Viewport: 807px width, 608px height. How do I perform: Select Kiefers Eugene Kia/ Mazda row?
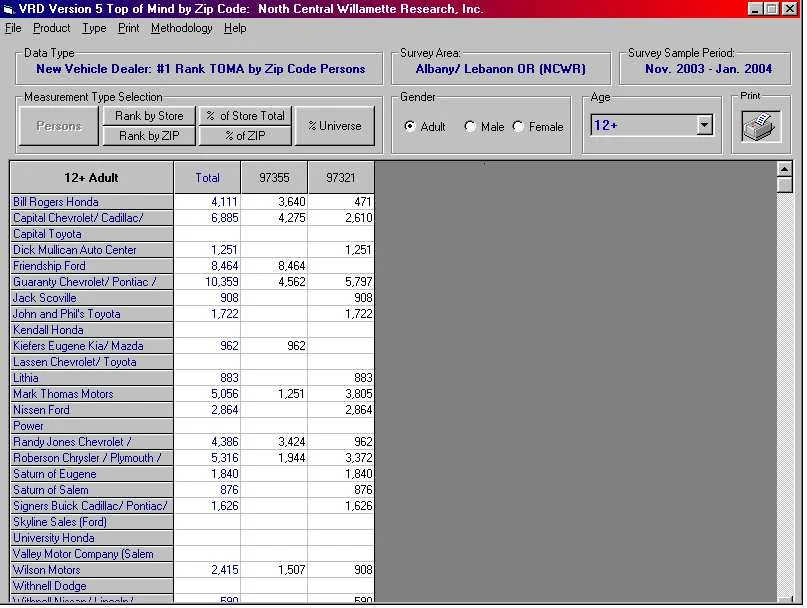92,345
